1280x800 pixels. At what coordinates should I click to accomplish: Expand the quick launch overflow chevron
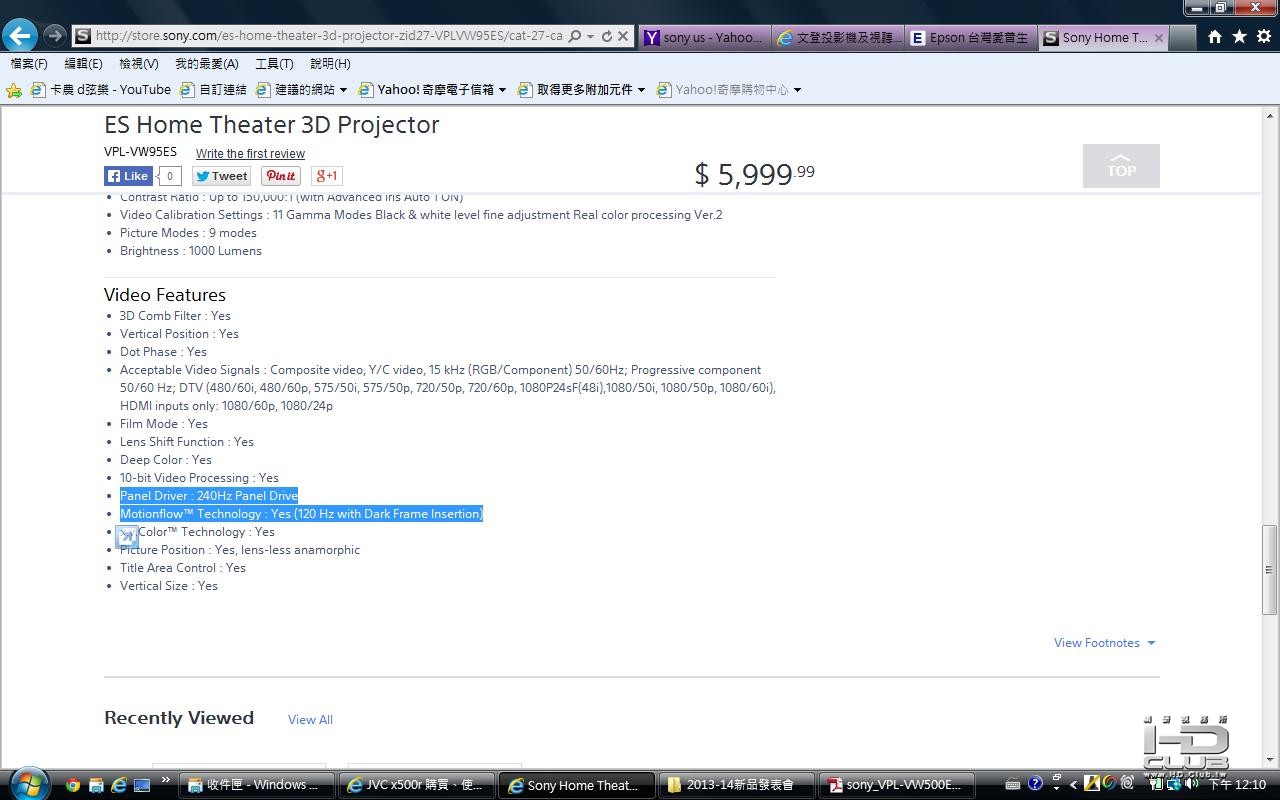165,781
